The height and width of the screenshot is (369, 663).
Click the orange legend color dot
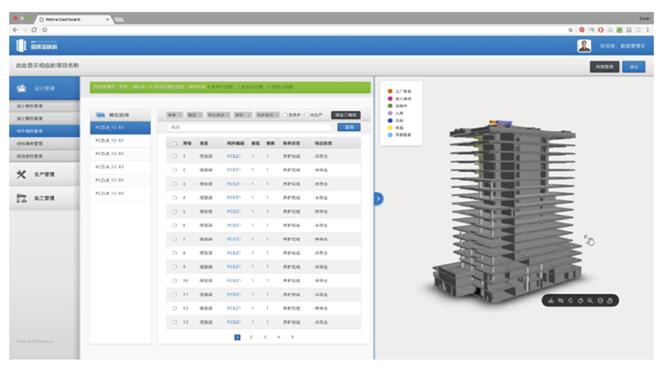pyautogui.click(x=390, y=91)
